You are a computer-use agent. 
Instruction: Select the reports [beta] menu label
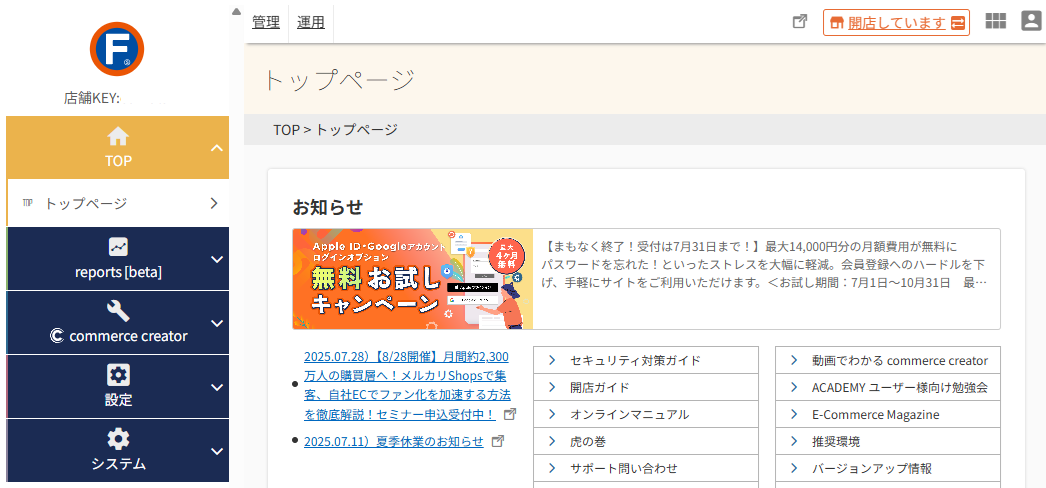click(118, 272)
